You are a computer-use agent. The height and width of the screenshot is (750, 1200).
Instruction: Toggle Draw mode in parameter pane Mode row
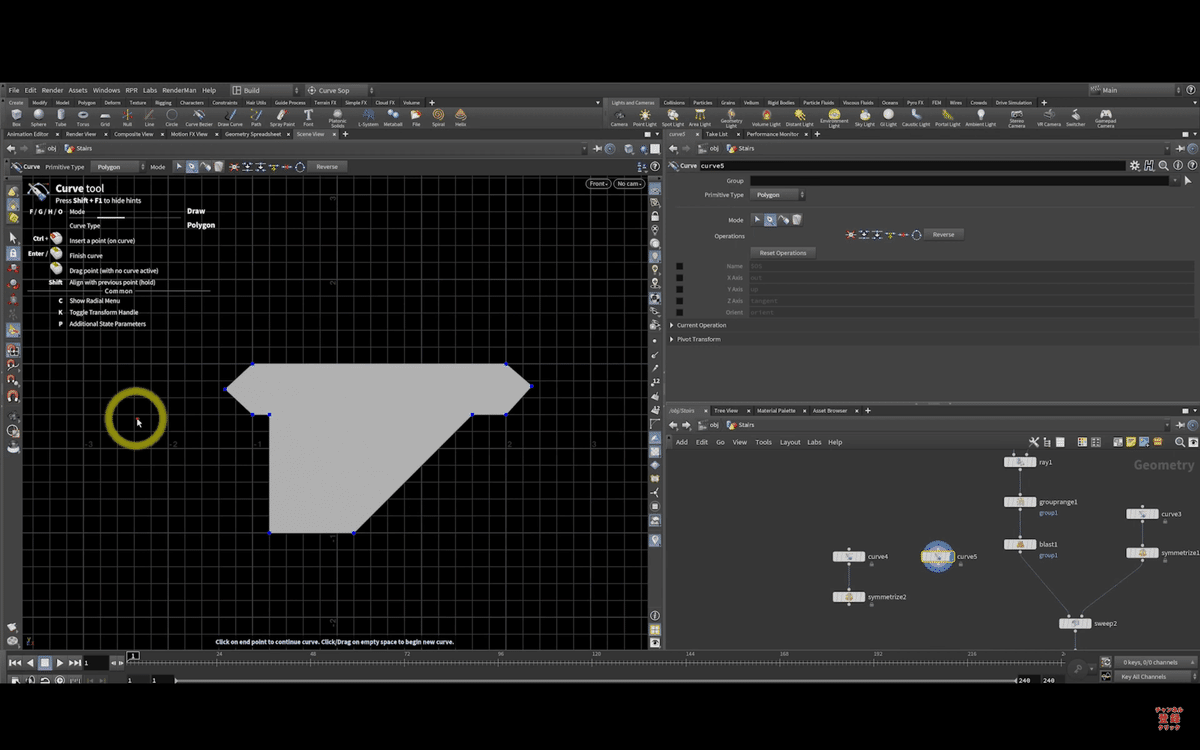[x=770, y=220]
